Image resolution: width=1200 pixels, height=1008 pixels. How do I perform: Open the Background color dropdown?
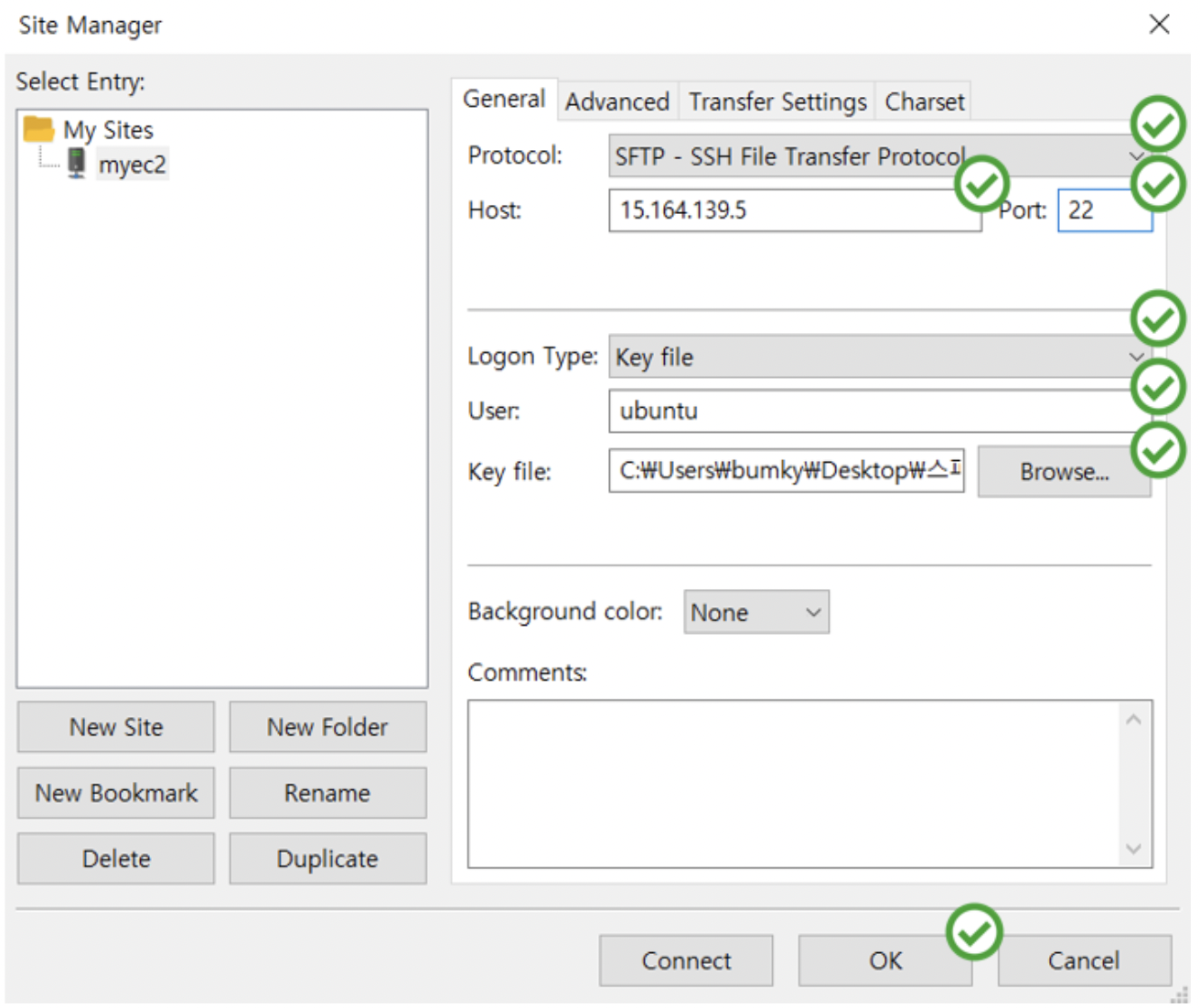tap(756, 612)
